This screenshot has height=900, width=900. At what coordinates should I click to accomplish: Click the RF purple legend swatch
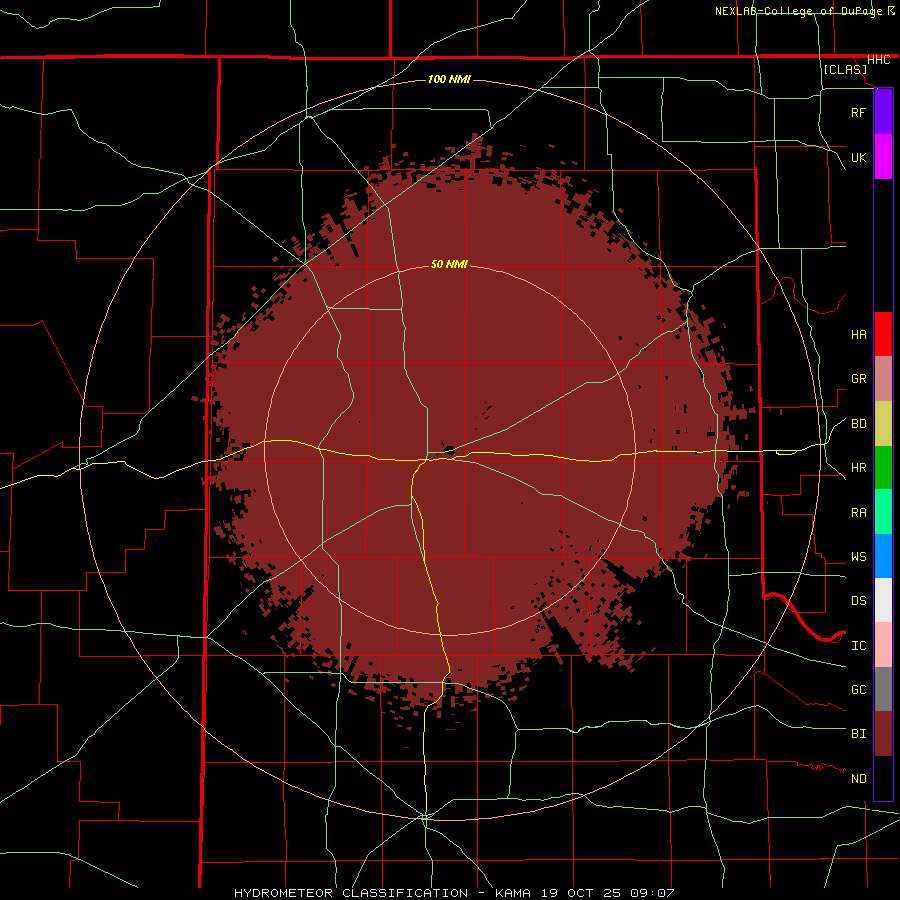pyautogui.click(x=883, y=112)
